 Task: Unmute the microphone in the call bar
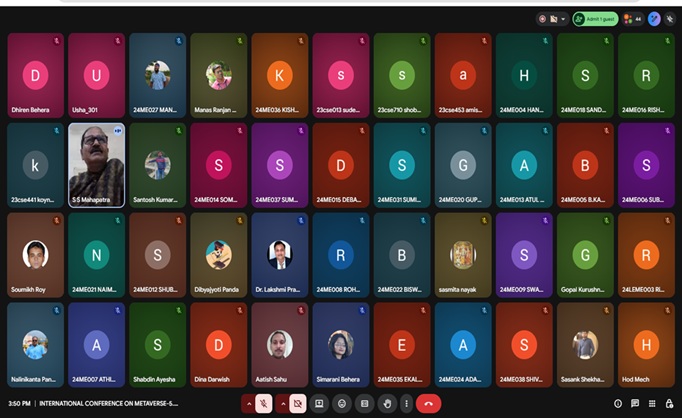[264, 403]
